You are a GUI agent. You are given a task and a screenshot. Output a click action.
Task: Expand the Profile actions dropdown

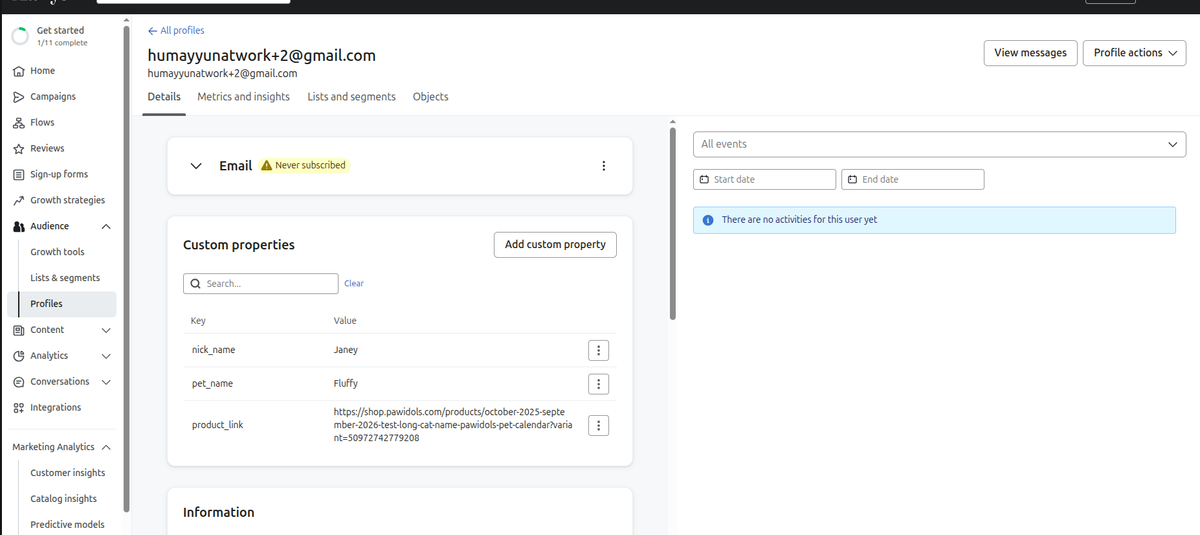1135,53
